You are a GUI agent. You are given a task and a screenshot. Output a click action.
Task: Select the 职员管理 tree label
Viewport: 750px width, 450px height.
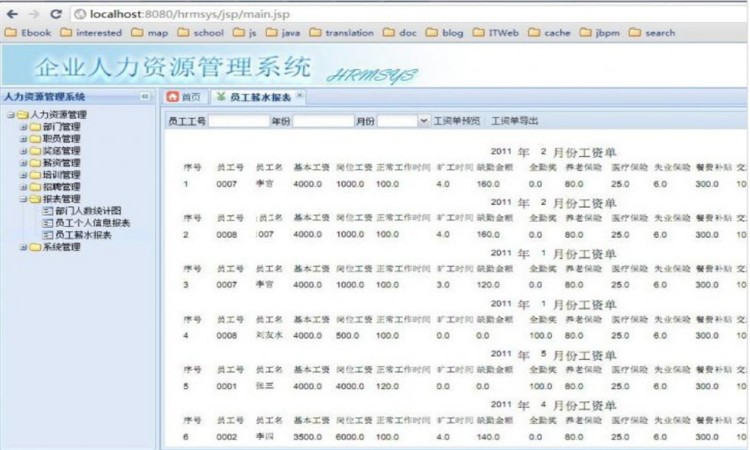click(x=61, y=139)
